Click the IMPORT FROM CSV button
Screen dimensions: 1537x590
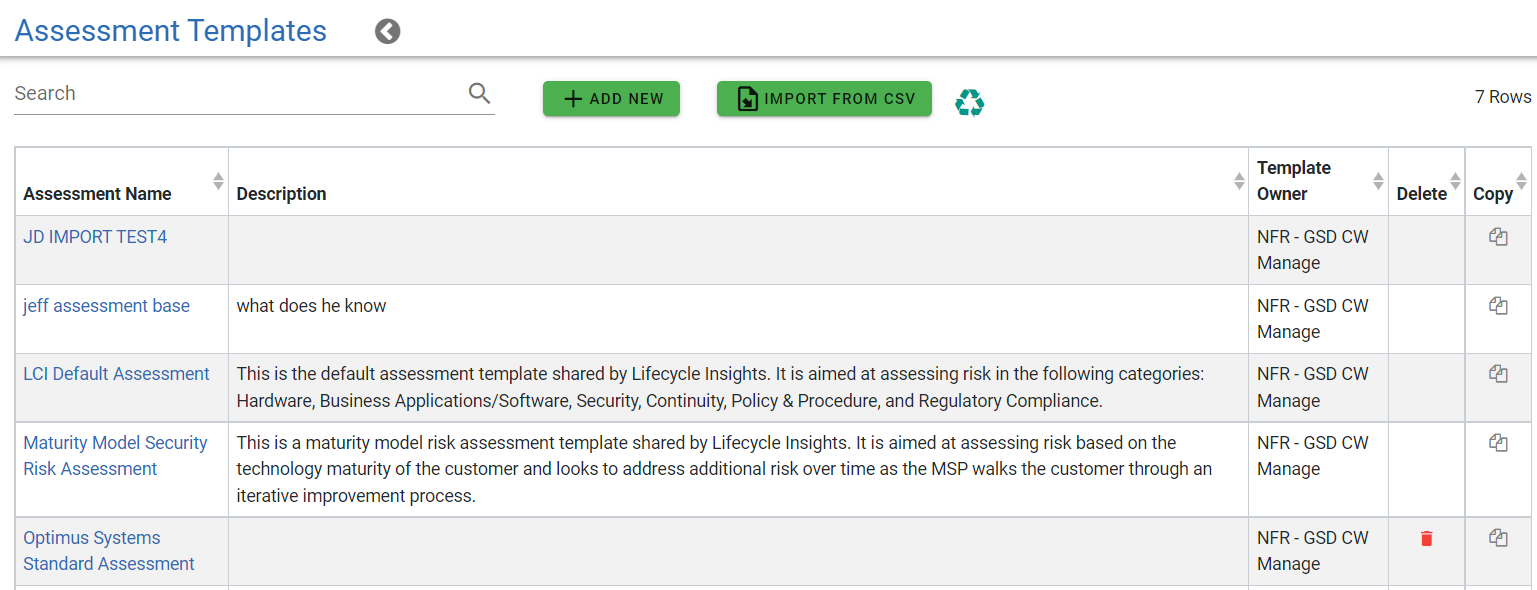pos(823,98)
